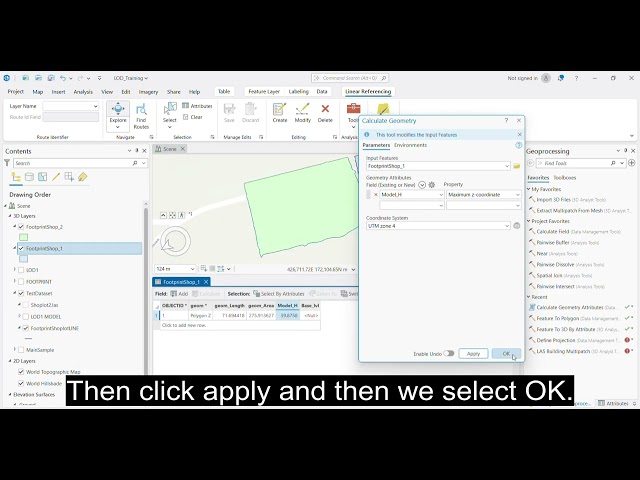Enable the FOOTPRINT layer checkbox
Screen dimensions: 640x480
point(21,282)
